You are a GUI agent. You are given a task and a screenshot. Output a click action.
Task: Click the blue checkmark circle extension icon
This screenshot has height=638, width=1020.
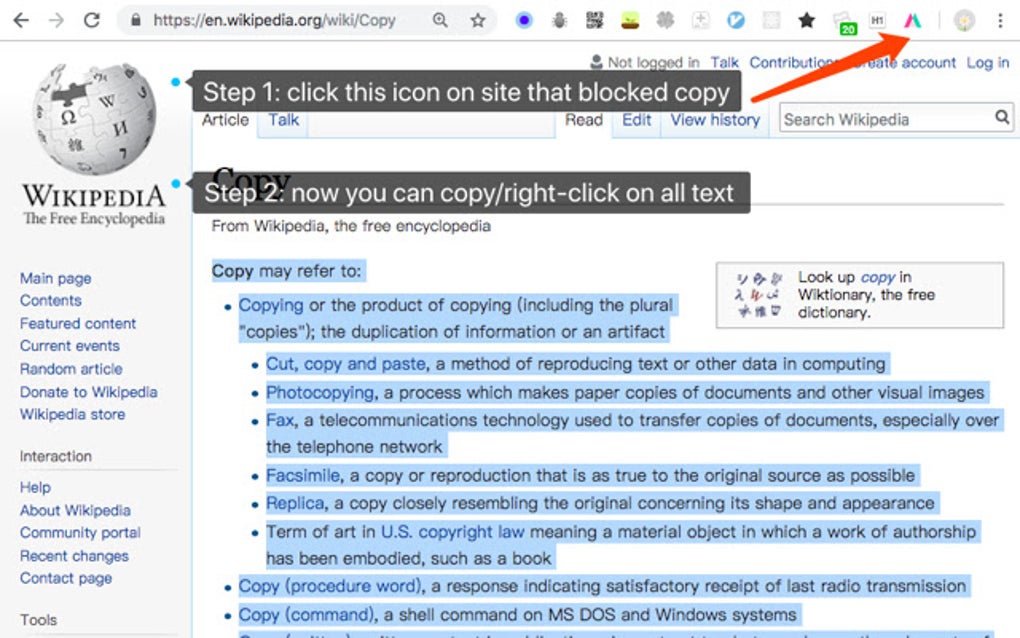click(x=736, y=20)
